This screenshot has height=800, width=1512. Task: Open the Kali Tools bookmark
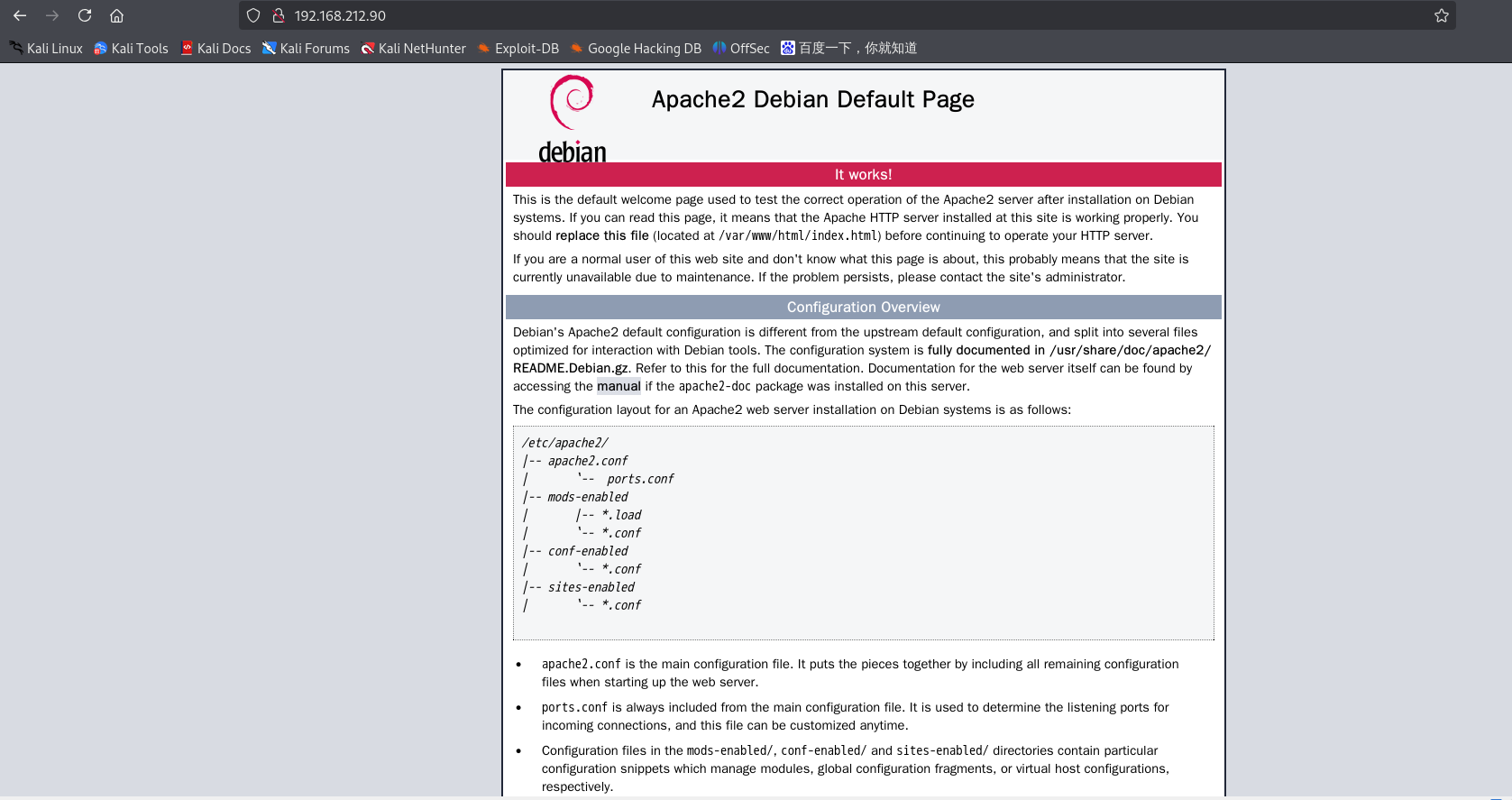[x=131, y=48]
